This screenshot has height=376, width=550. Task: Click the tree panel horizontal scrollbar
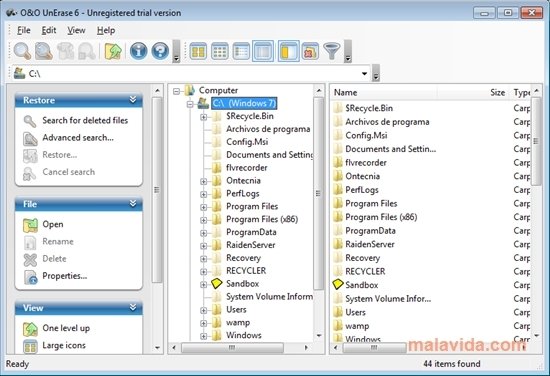pyautogui.click(x=232, y=348)
